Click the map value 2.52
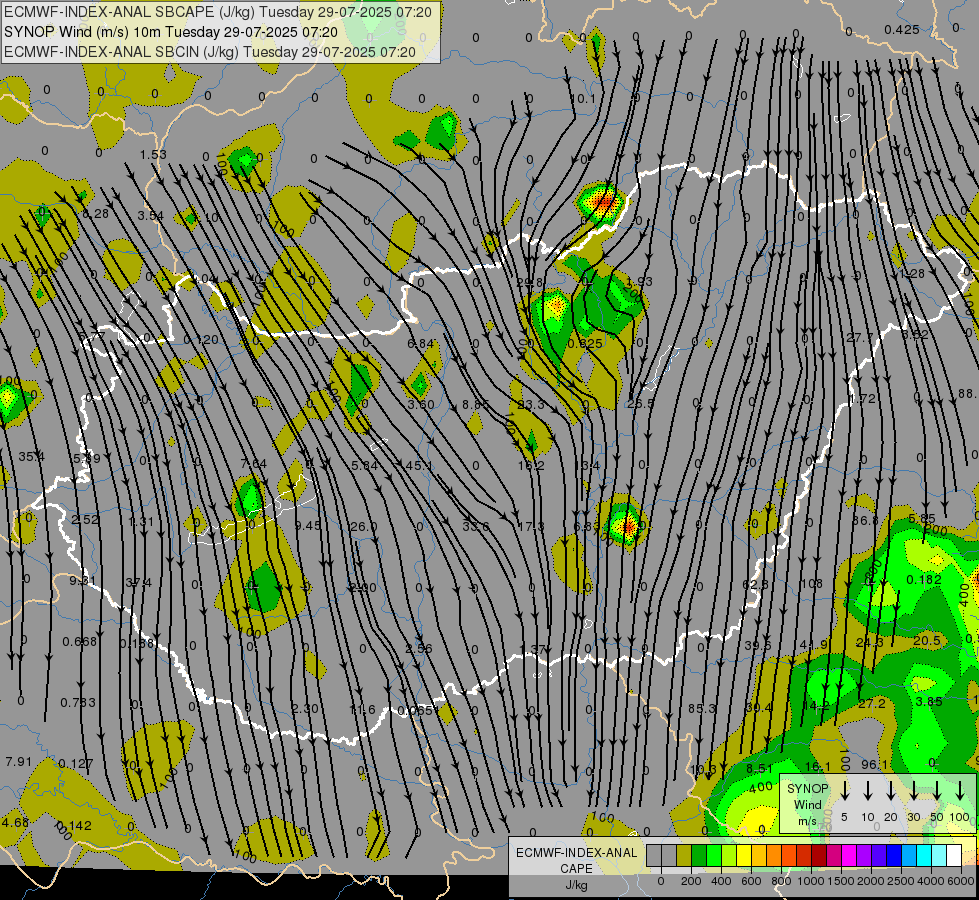979x900 pixels. click(85, 520)
